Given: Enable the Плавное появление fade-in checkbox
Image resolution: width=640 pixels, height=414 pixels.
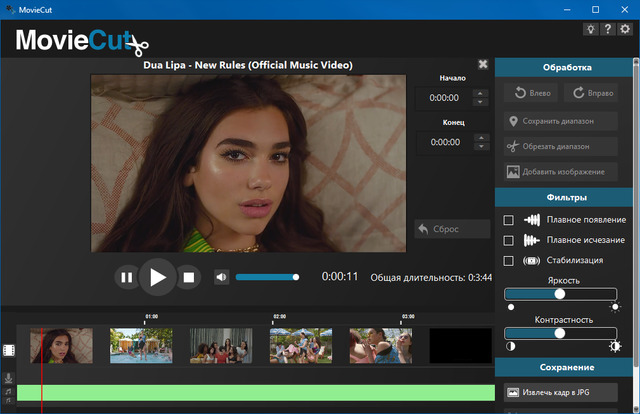Looking at the screenshot, I should point(509,220).
